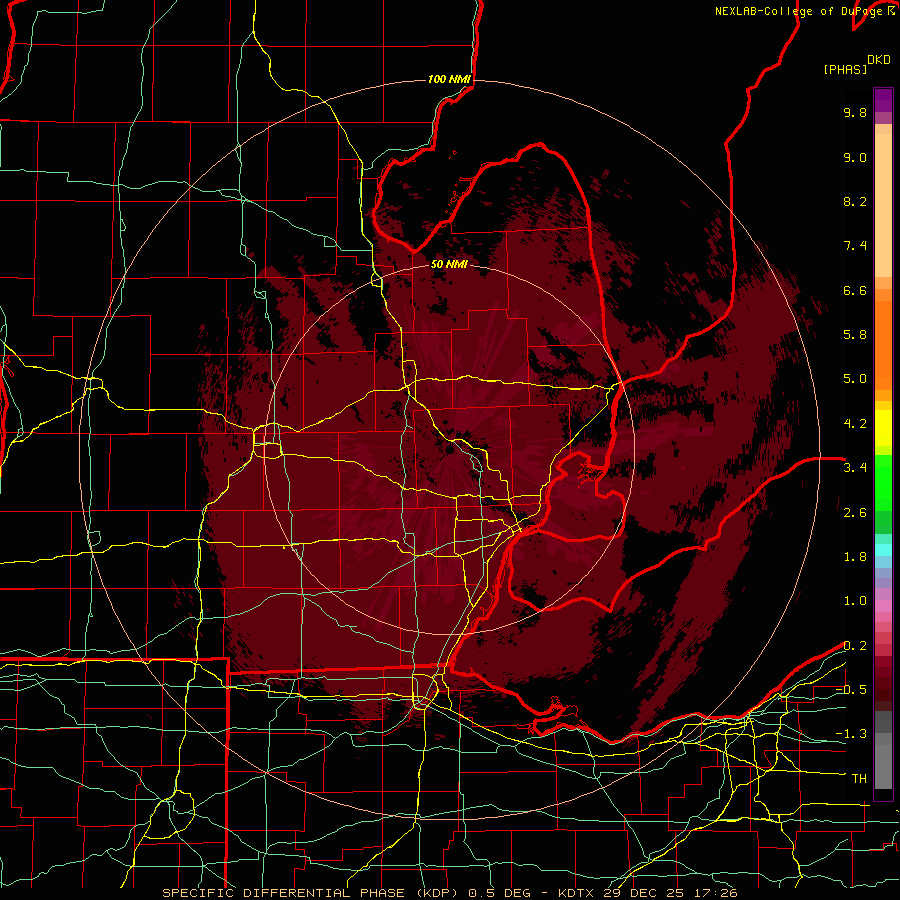Click the [PHAS] legend unit label
900x900 pixels.
pyautogui.click(x=845, y=70)
